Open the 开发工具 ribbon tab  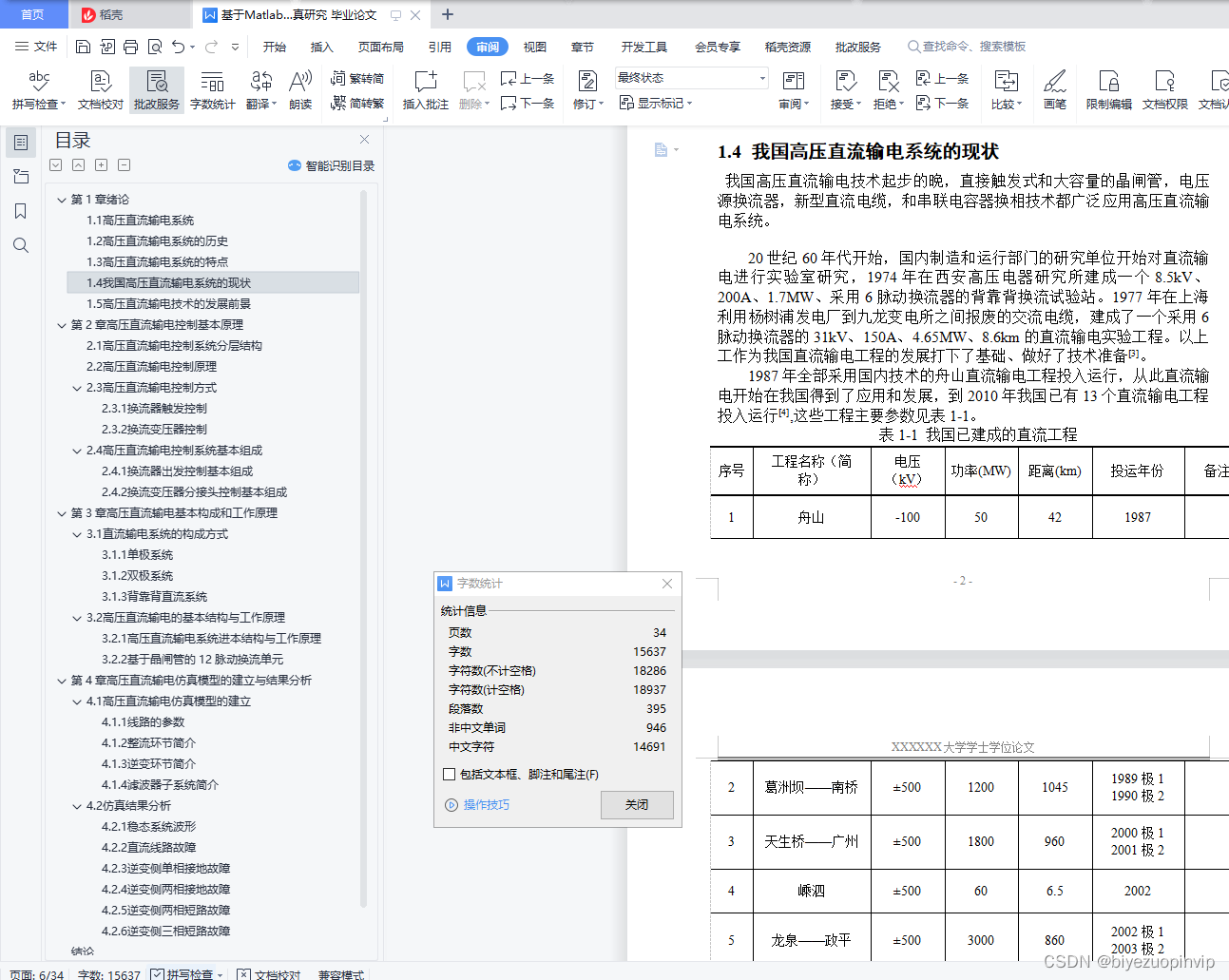pos(644,47)
